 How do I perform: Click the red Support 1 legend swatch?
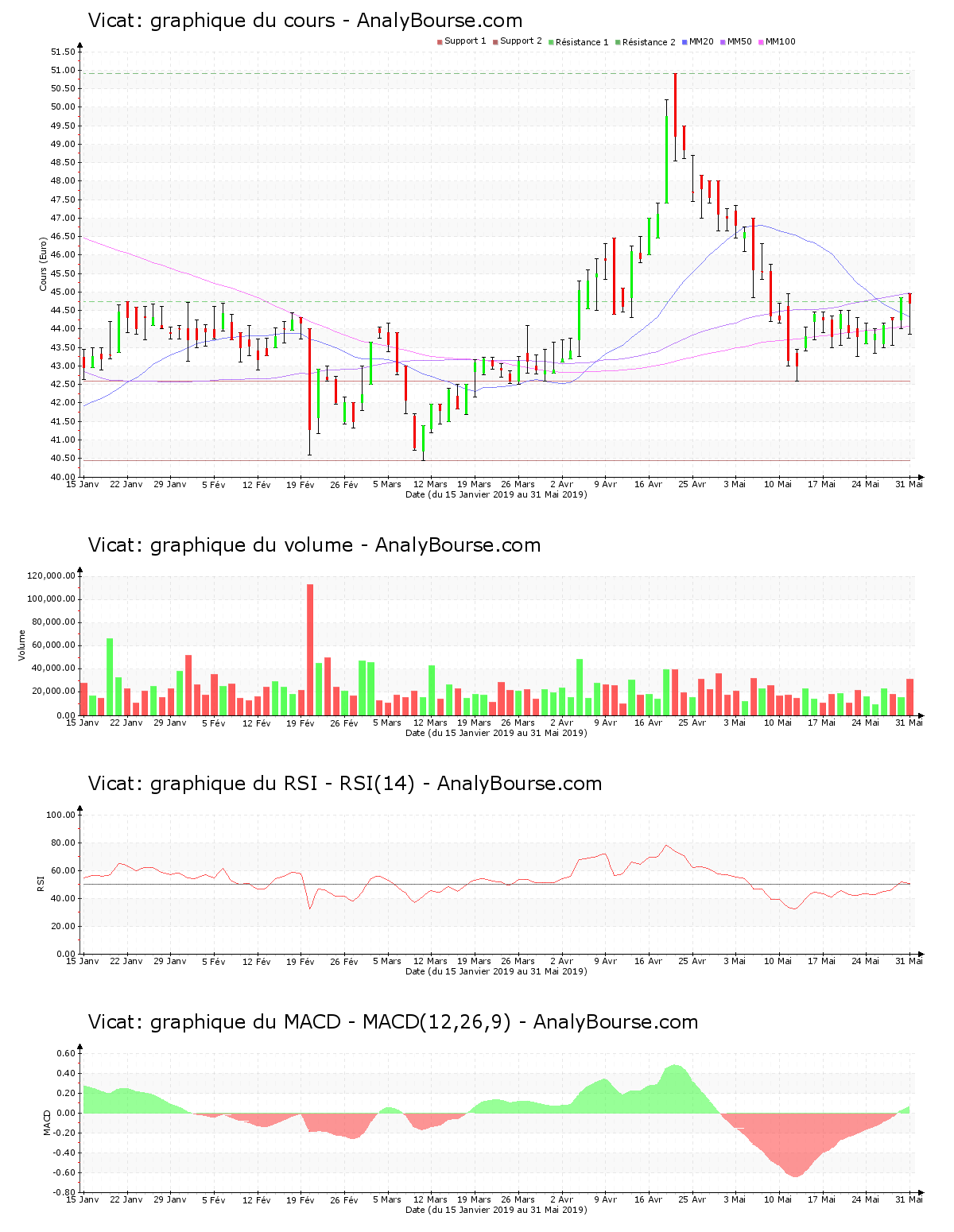(x=440, y=42)
